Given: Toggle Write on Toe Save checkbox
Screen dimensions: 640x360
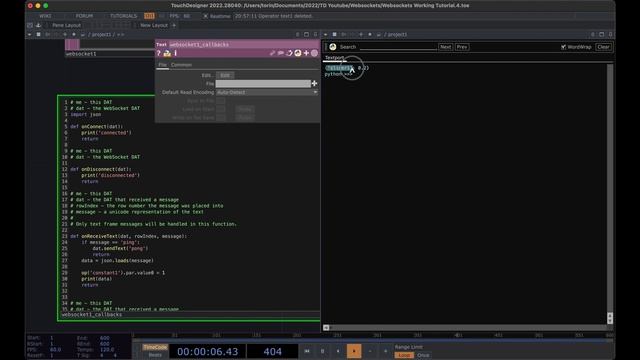Looking at the screenshot, I should click(x=220, y=118).
